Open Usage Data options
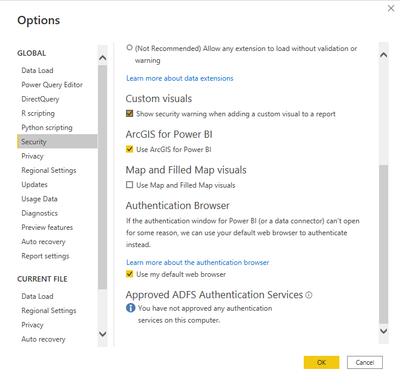The height and width of the screenshot is (386, 400). (39, 199)
